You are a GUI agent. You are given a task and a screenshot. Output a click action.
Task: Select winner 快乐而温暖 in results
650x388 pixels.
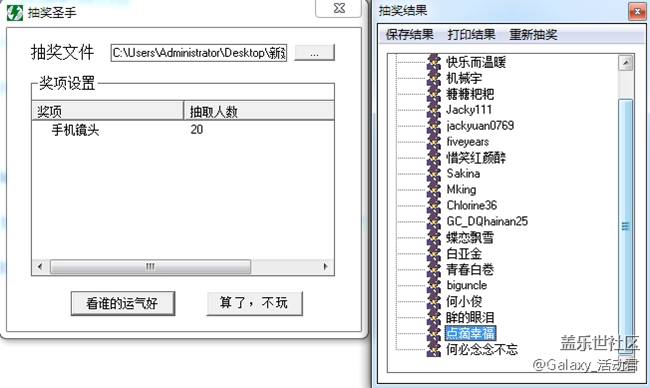(476, 62)
